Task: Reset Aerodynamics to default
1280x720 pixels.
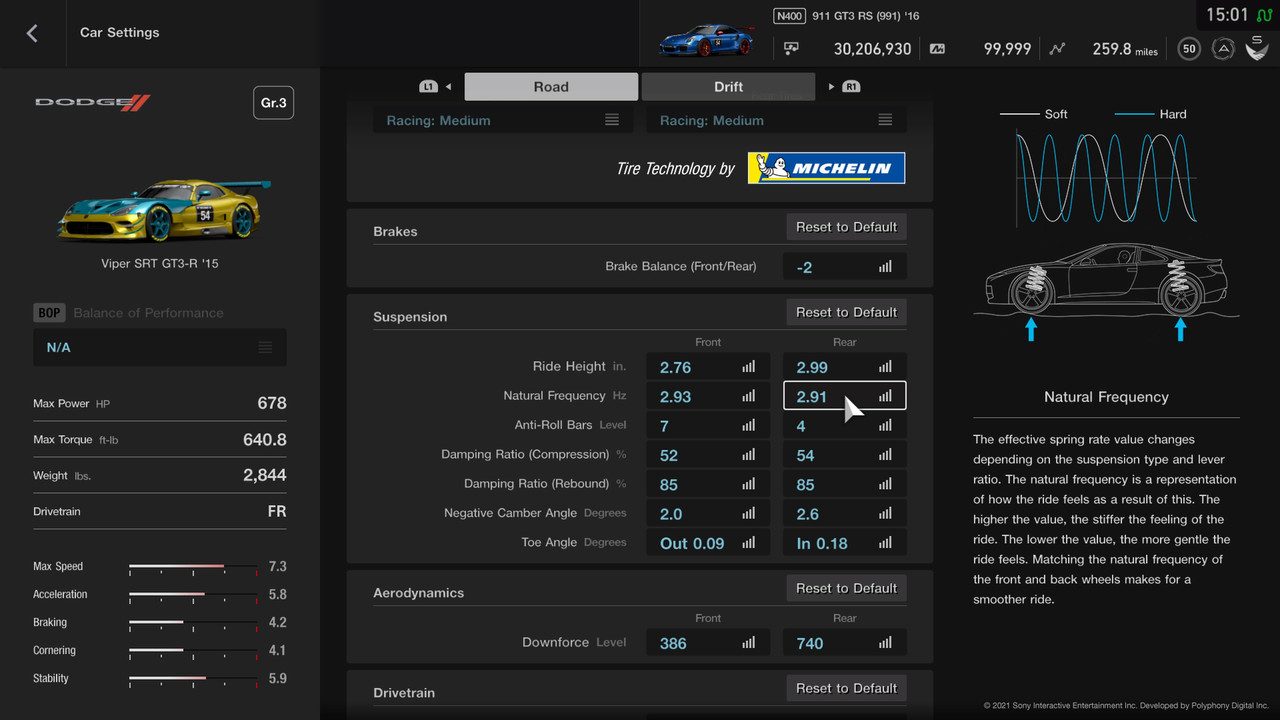Action: coord(846,588)
